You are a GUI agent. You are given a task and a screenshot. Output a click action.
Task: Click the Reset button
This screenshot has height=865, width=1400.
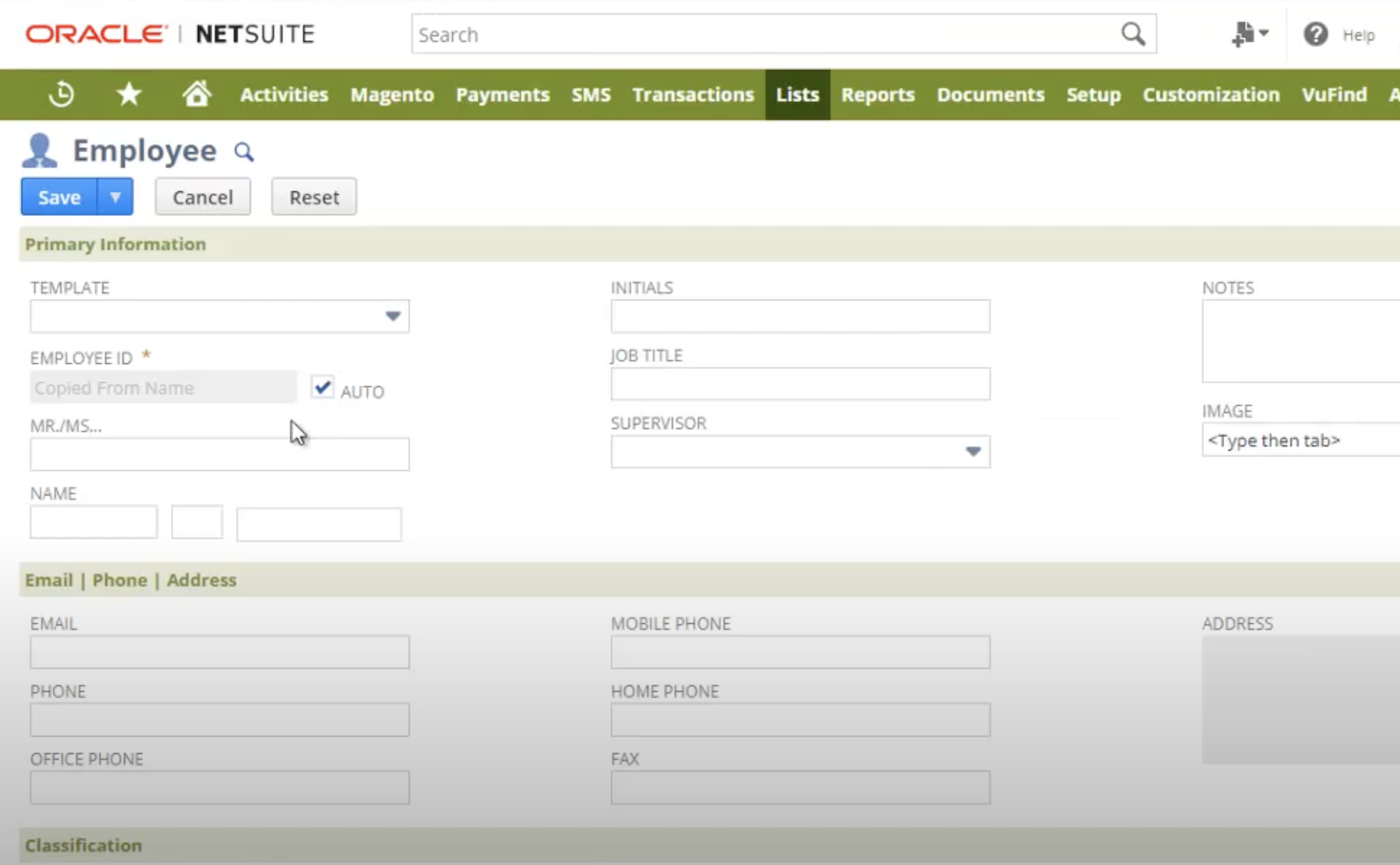click(314, 196)
